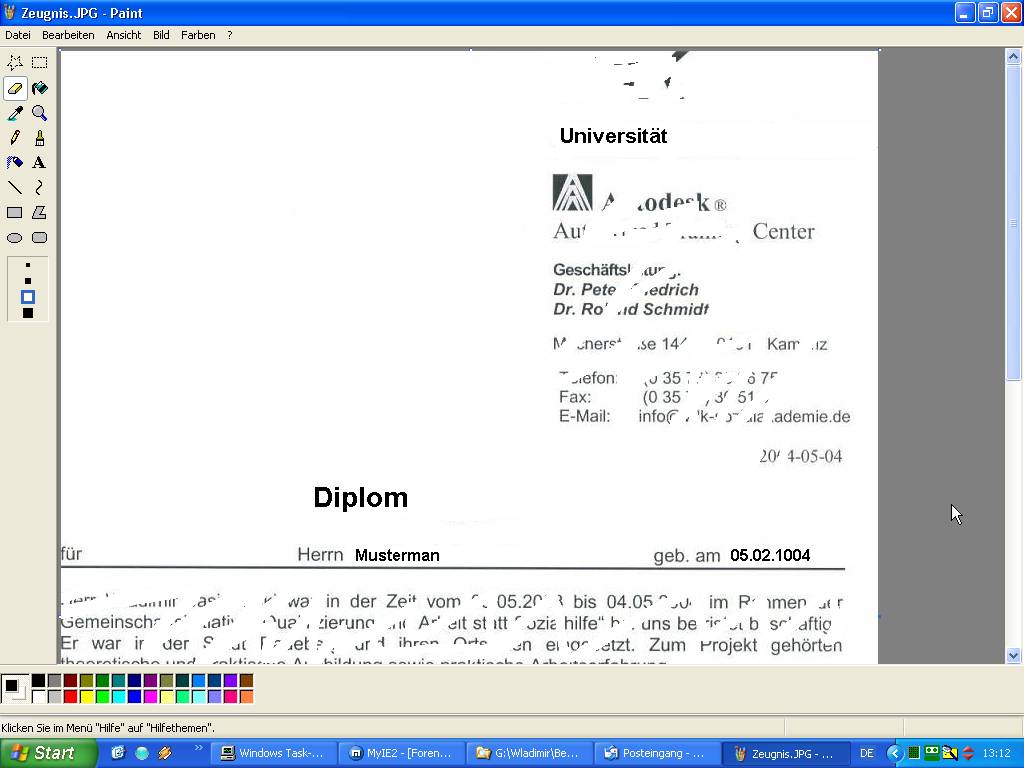Pick the black swatch in the palette
The width and height of the screenshot is (1024, 768).
coord(39,681)
